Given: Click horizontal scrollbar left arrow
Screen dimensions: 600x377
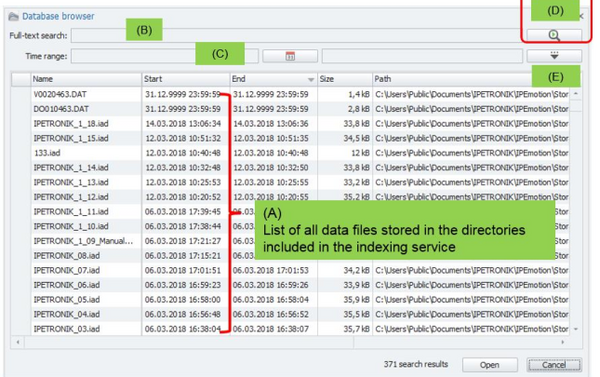Looking at the screenshot, I should (18, 342).
